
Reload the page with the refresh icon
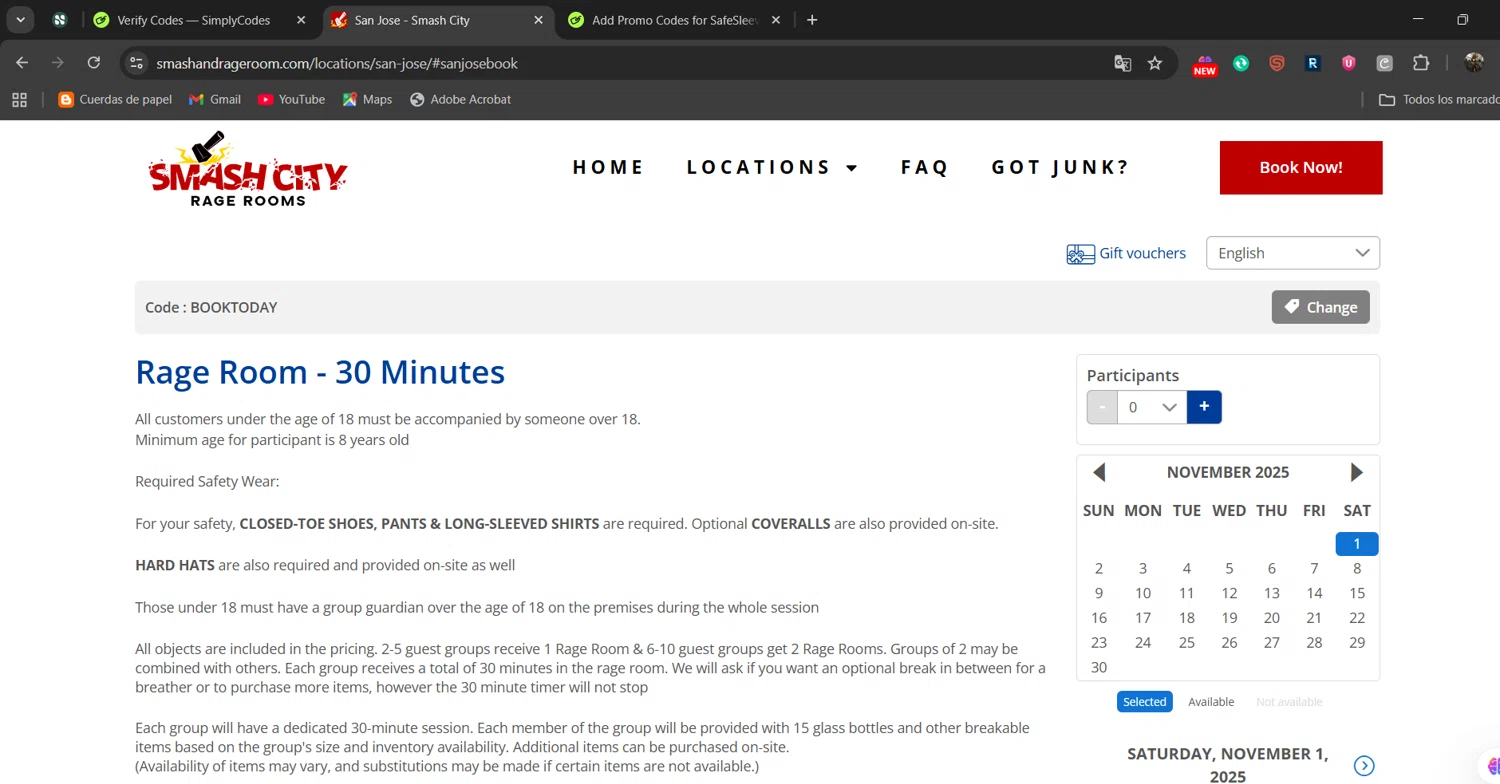click(94, 63)
